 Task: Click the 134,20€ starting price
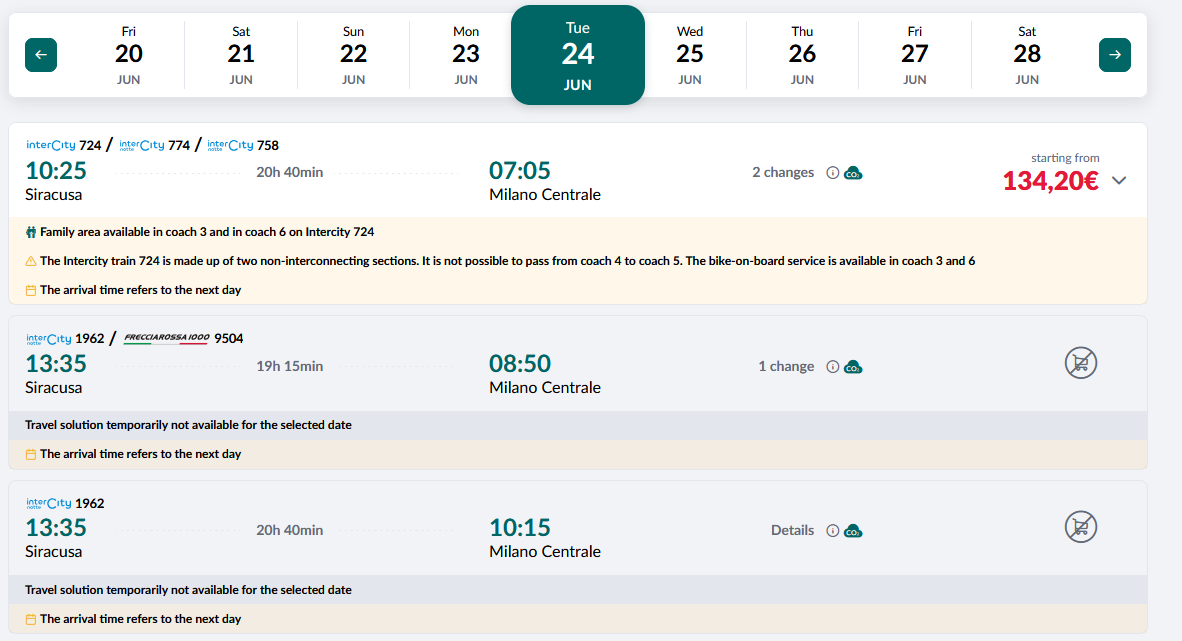[1050, 181]
